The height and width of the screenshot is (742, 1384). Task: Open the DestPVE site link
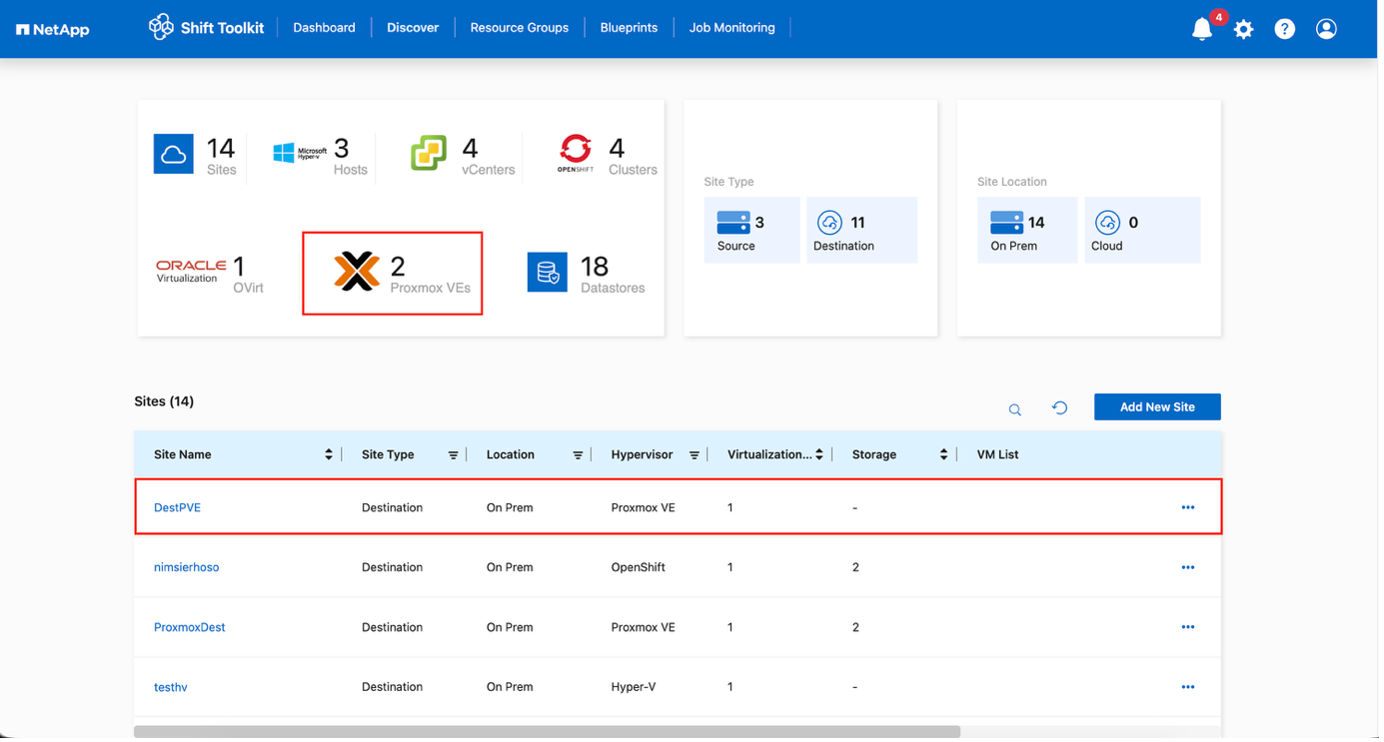tap(177, 508)
